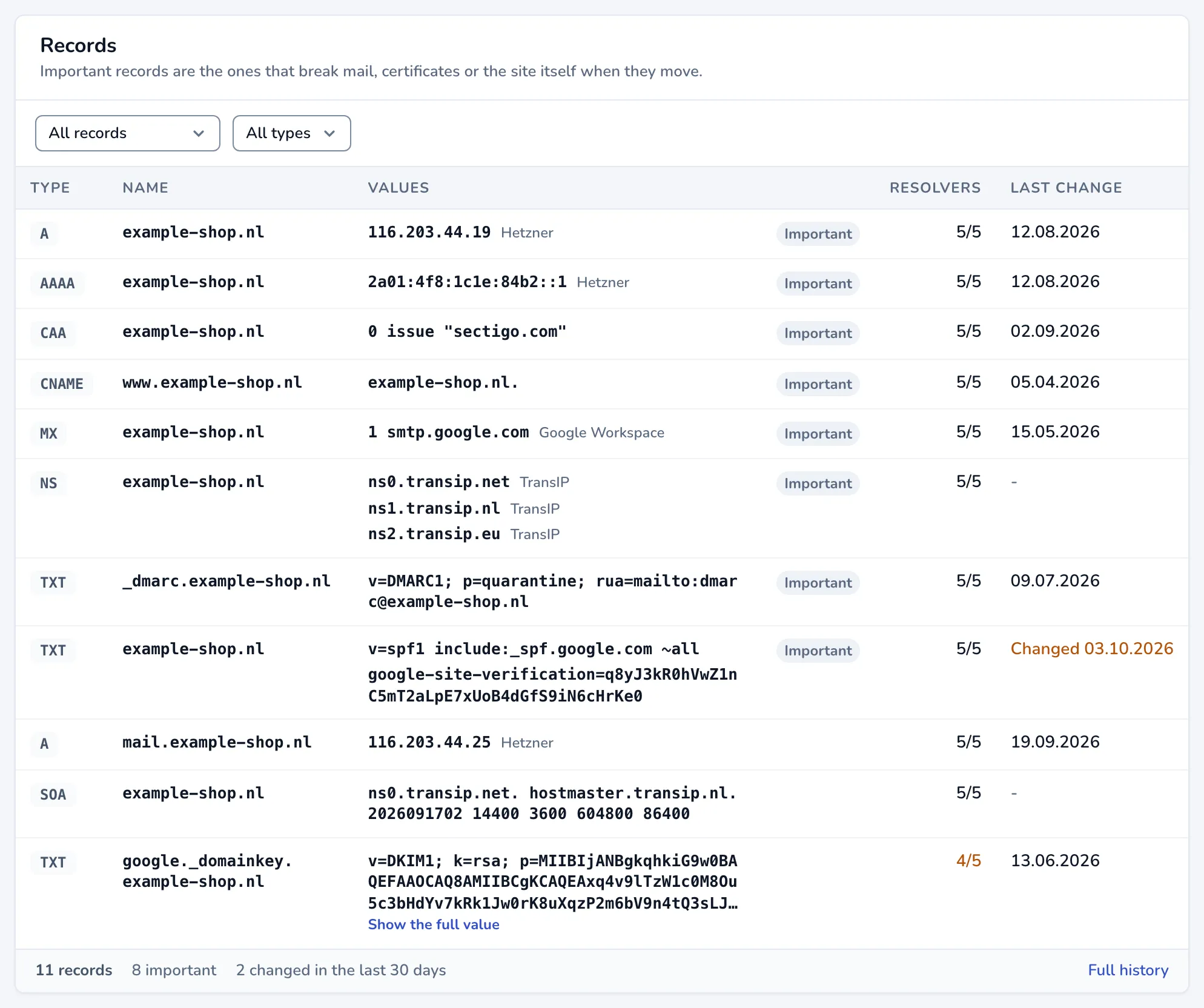
Task: Click the Important badge in DMARC row
Action: [818, 583]
